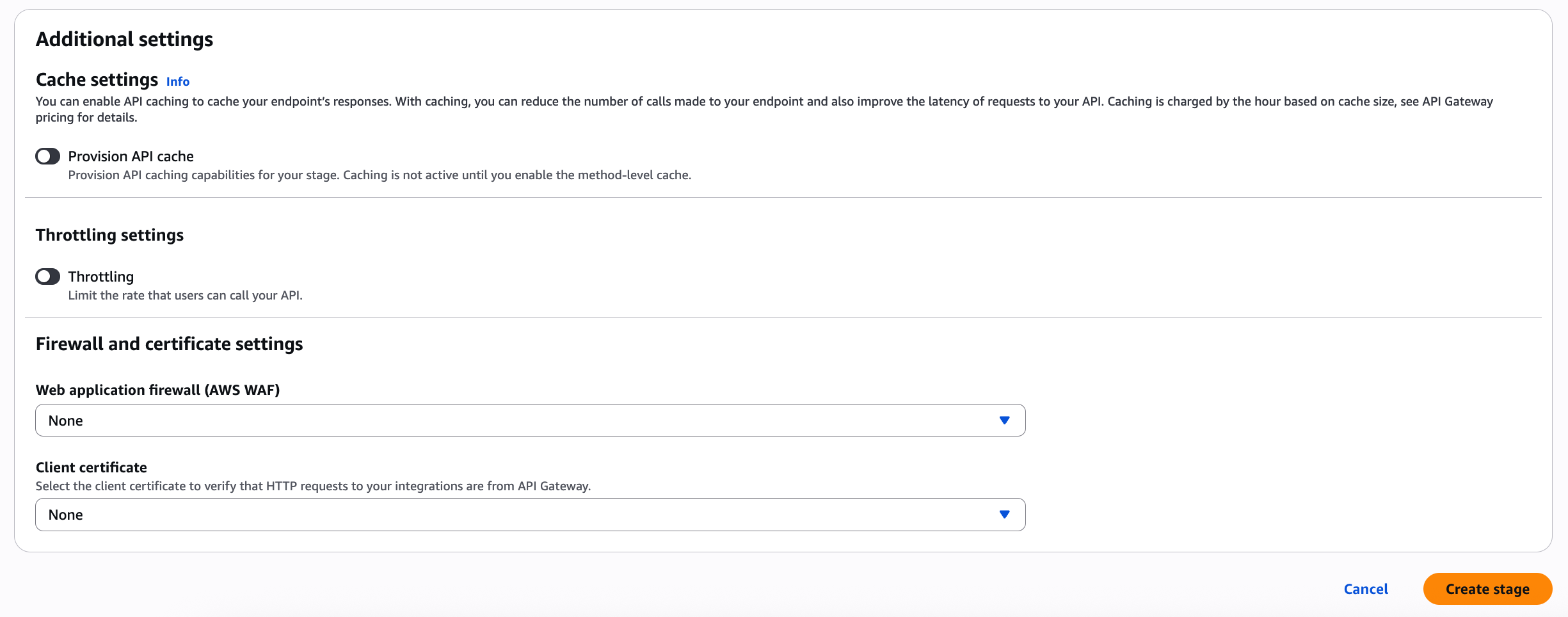Open the Cache settings Info link

coord(178,81)
